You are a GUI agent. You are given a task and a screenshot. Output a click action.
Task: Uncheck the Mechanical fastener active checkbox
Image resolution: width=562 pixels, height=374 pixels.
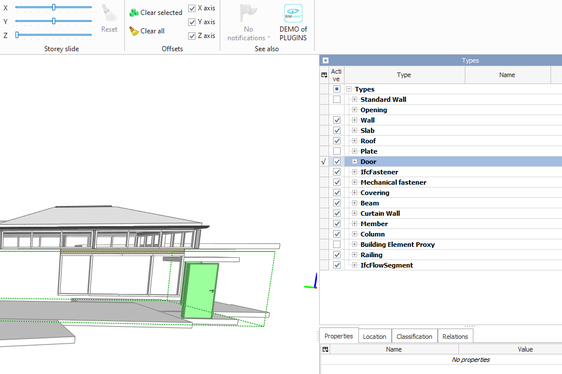pyautogui.click(x=337, y=183)
